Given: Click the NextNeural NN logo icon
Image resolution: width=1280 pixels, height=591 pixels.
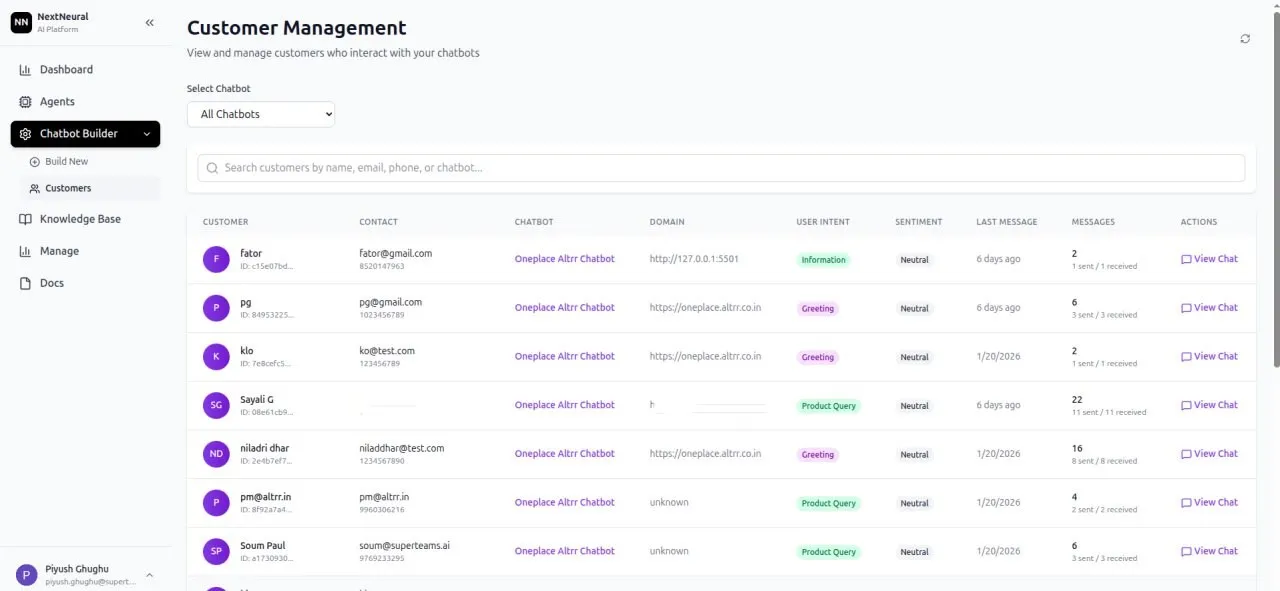Looking at the screenshot, I should click(21, 23).
